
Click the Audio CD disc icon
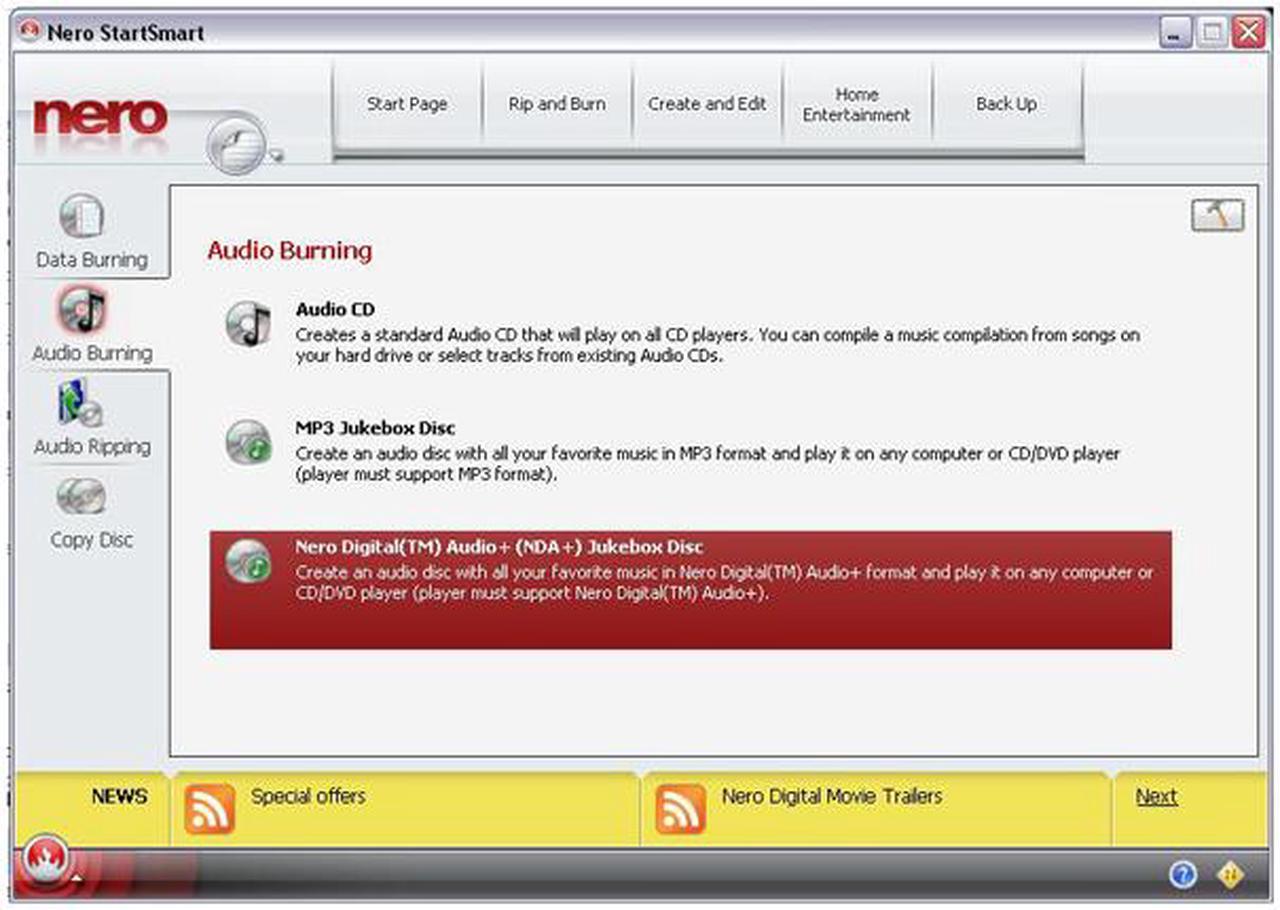point(248,324)
